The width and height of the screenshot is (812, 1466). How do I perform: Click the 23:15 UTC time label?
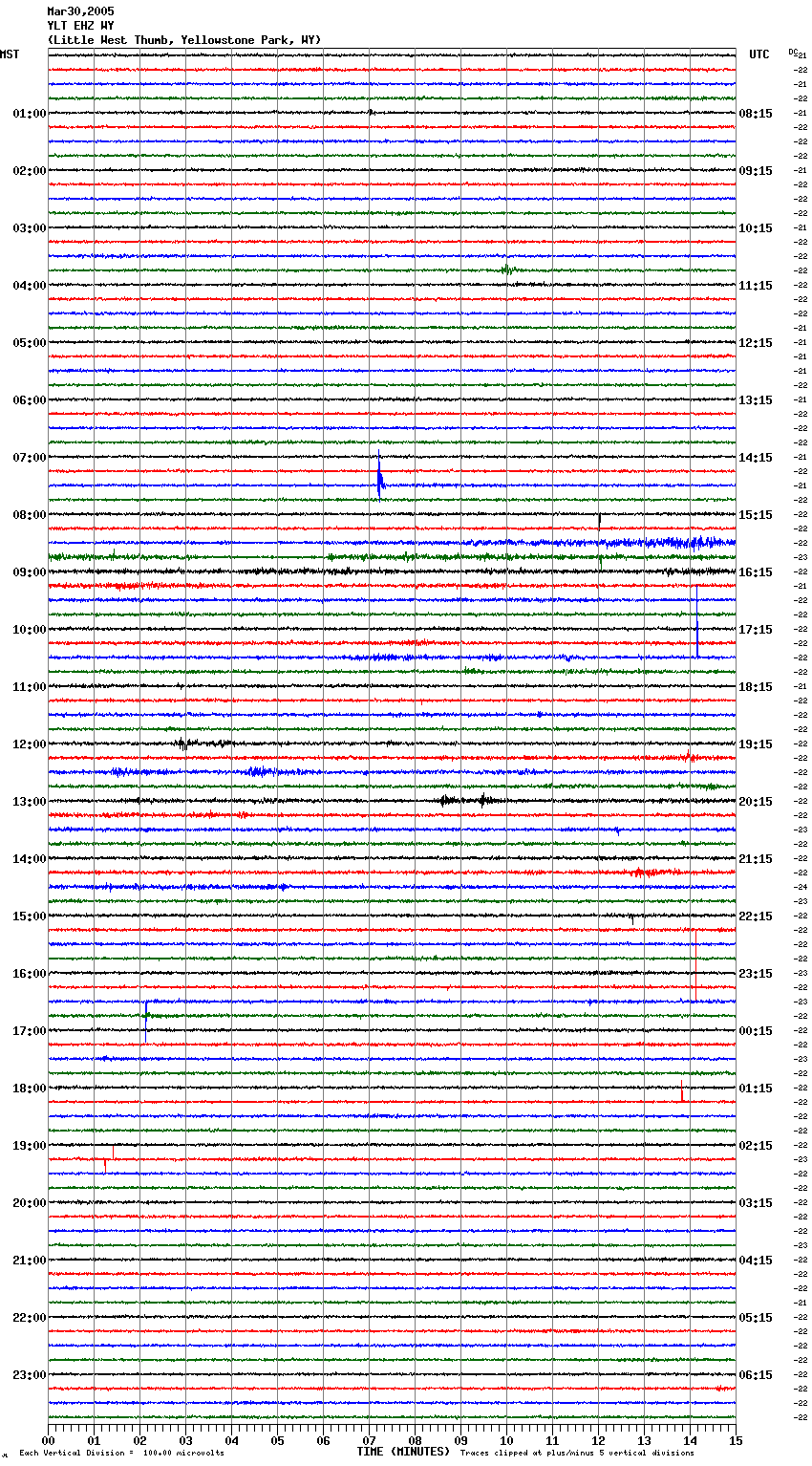[756, 974]
